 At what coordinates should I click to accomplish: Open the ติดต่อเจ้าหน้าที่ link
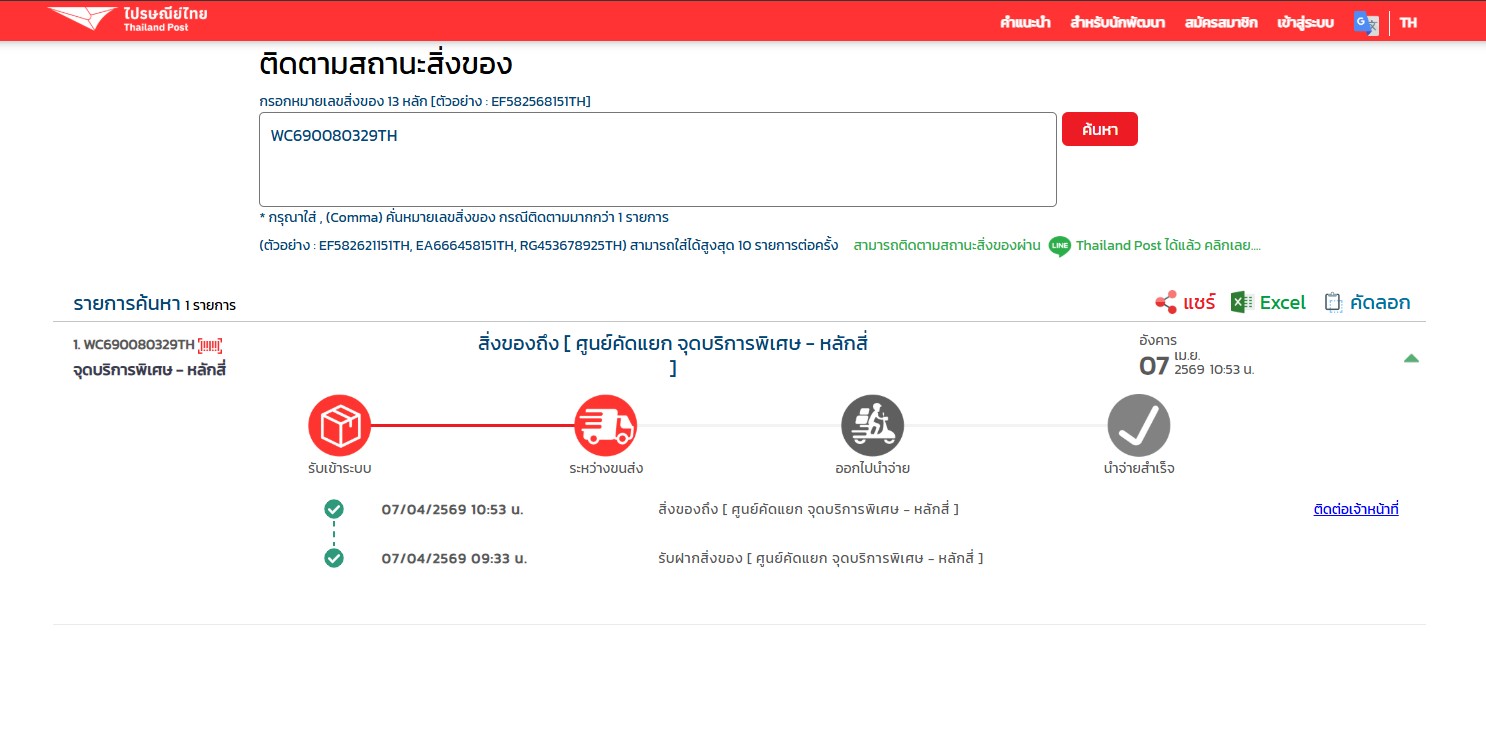pos(1356,510)
